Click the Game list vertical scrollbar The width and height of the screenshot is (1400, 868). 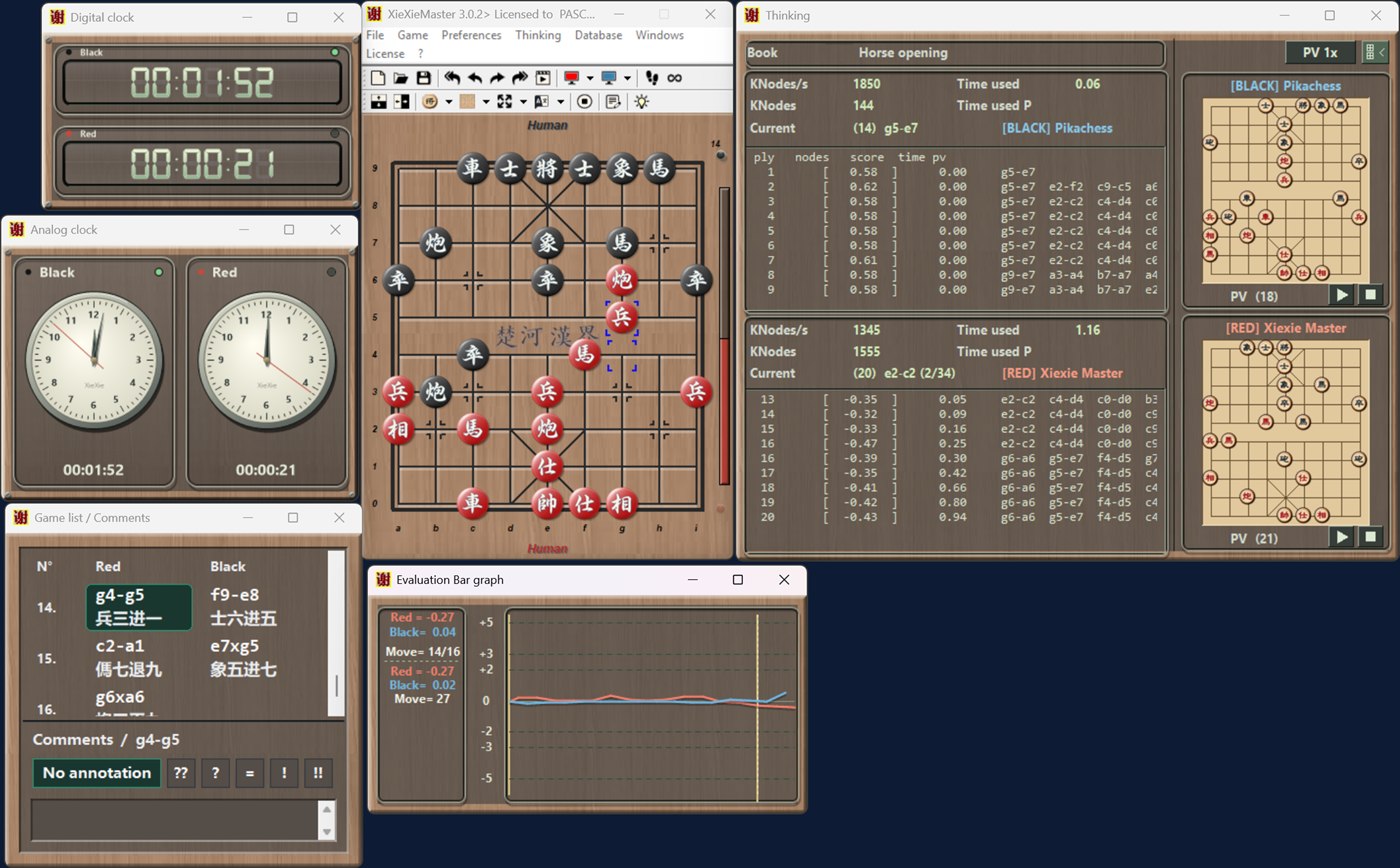(x=336, y=633)
